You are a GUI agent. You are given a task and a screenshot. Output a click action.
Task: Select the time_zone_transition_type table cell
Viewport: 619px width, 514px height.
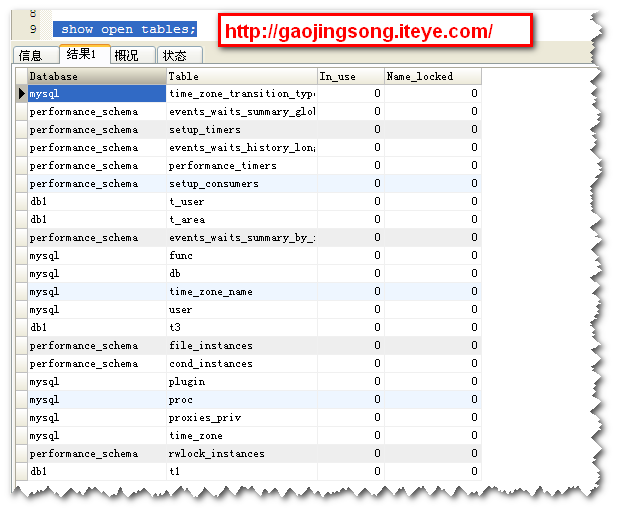click(242, 94)
